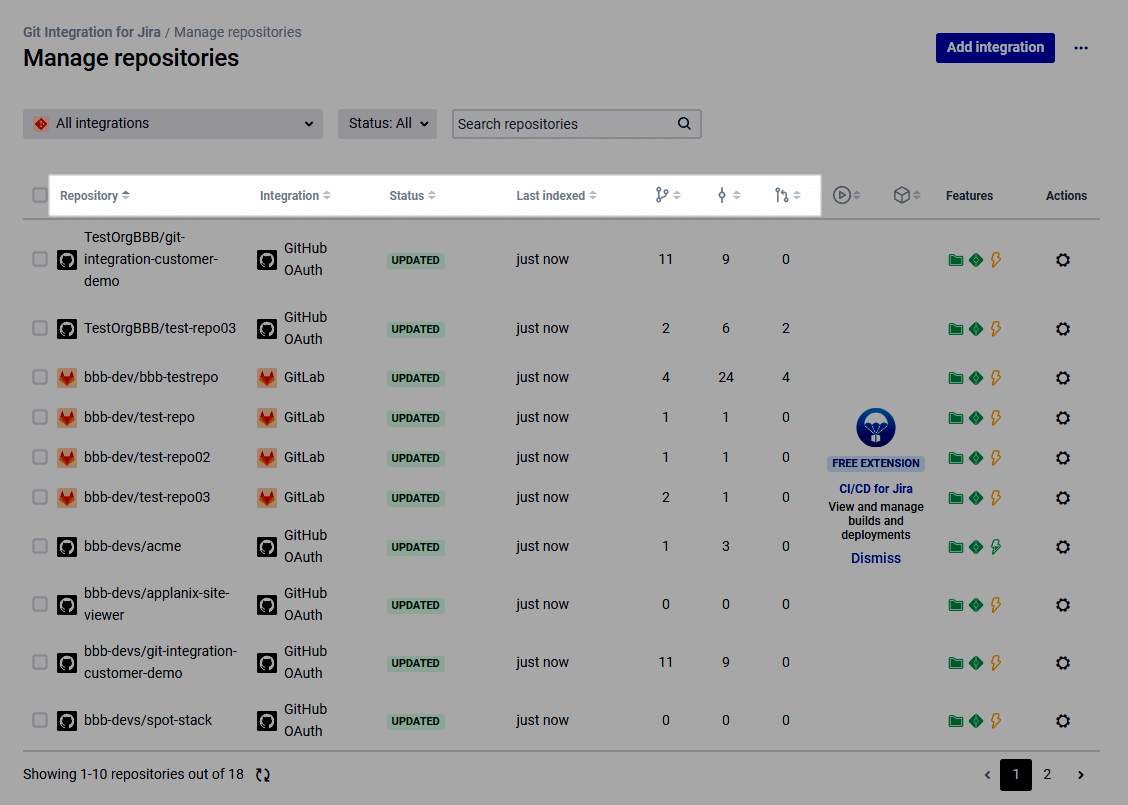Screen dimensions: 1128x805
Task: Tick the bbb-dev/bbb-testrepo checkbox
Action: coord(40,377)
